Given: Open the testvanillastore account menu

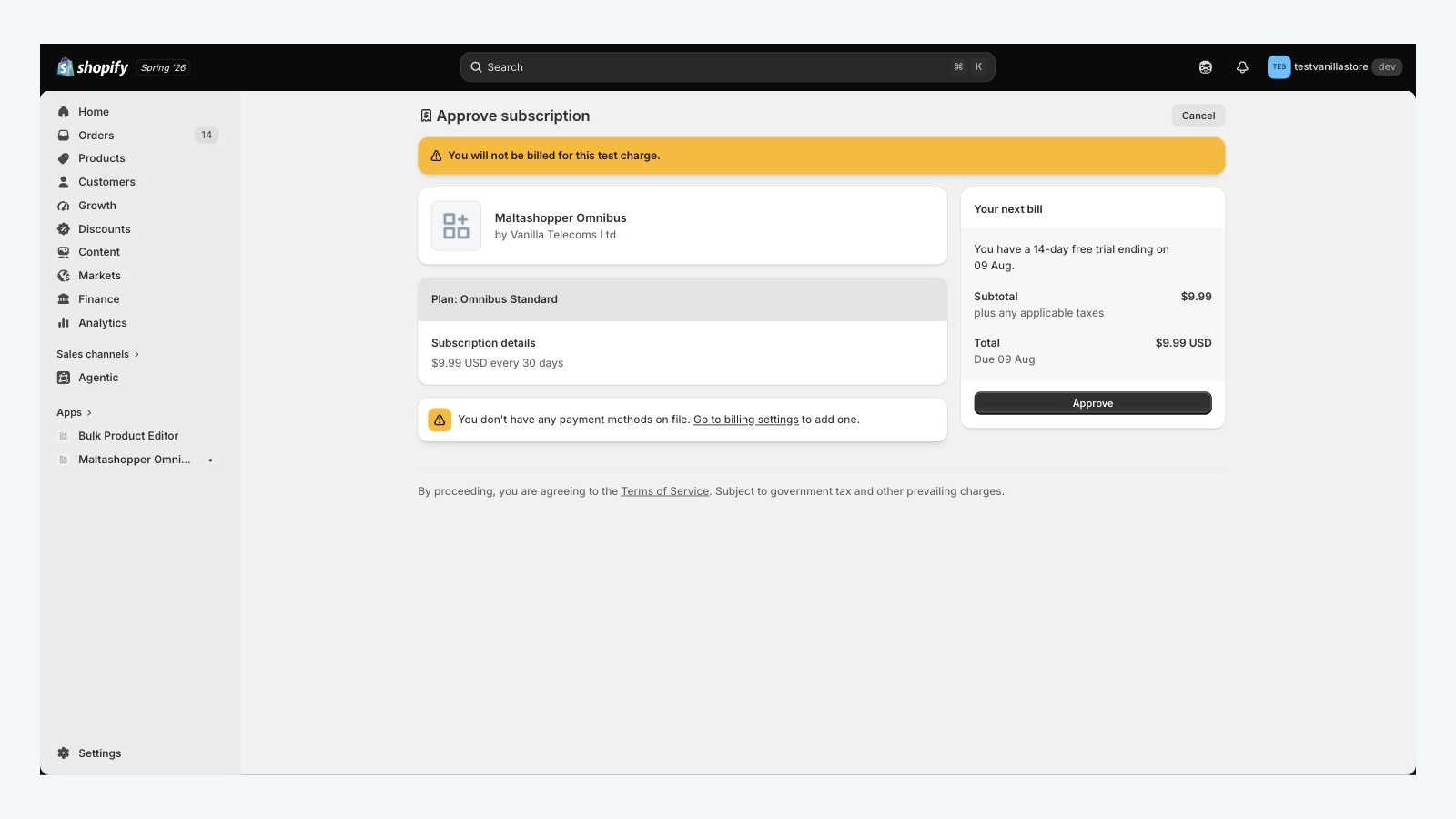Looking at the screenshot, I should tap(1335, 67).
